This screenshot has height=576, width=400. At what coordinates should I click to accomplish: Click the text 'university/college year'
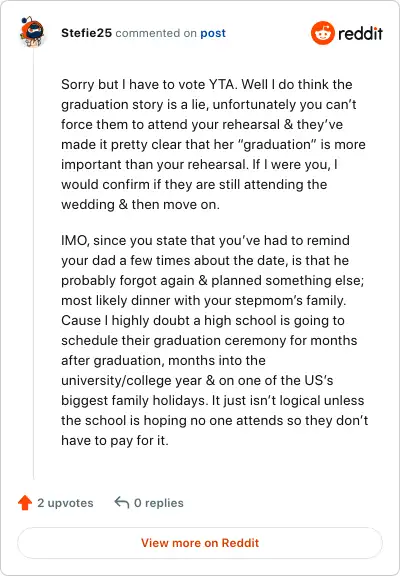coord(131,381)
